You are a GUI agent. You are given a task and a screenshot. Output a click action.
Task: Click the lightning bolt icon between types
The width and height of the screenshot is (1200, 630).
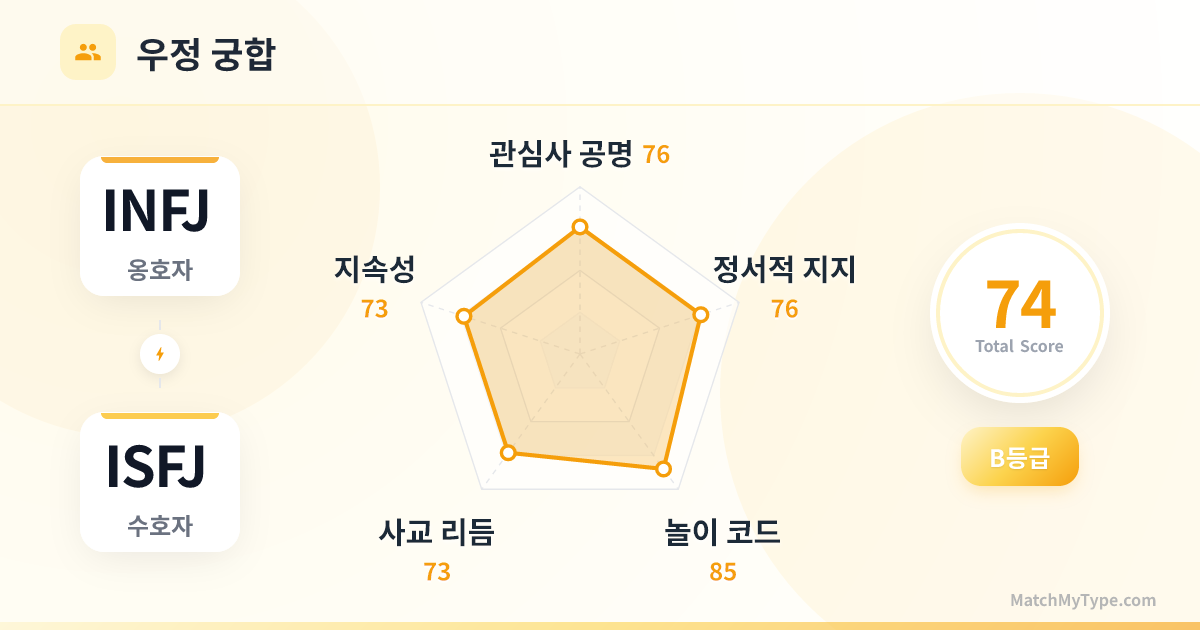point(160,354)
